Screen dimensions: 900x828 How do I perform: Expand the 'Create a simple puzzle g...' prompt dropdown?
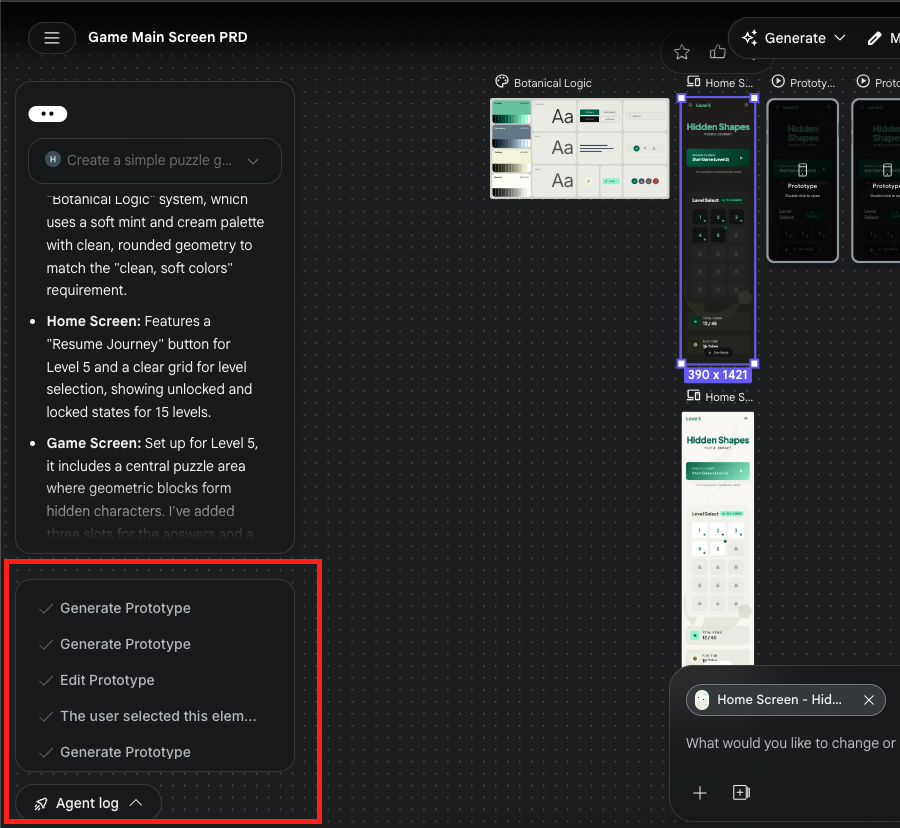point(155,160)
